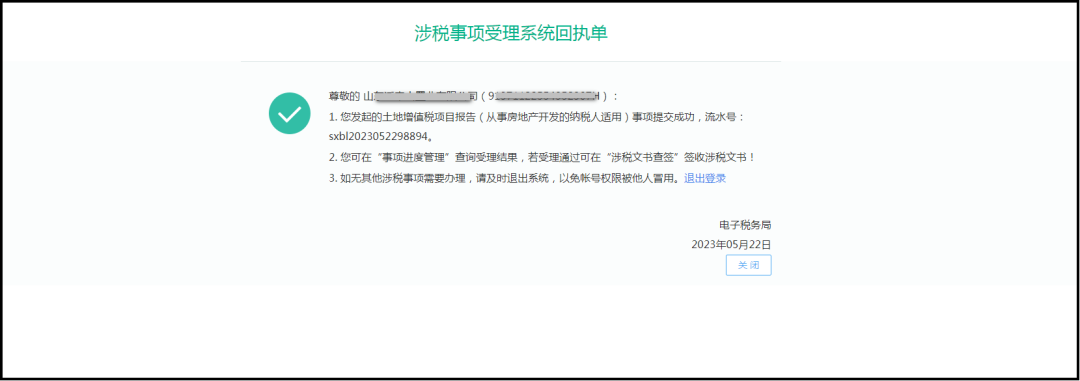1080x381 pixels.
Task: Click the greeting line starting 尊敬的
Action: click(x=474, y=95)
